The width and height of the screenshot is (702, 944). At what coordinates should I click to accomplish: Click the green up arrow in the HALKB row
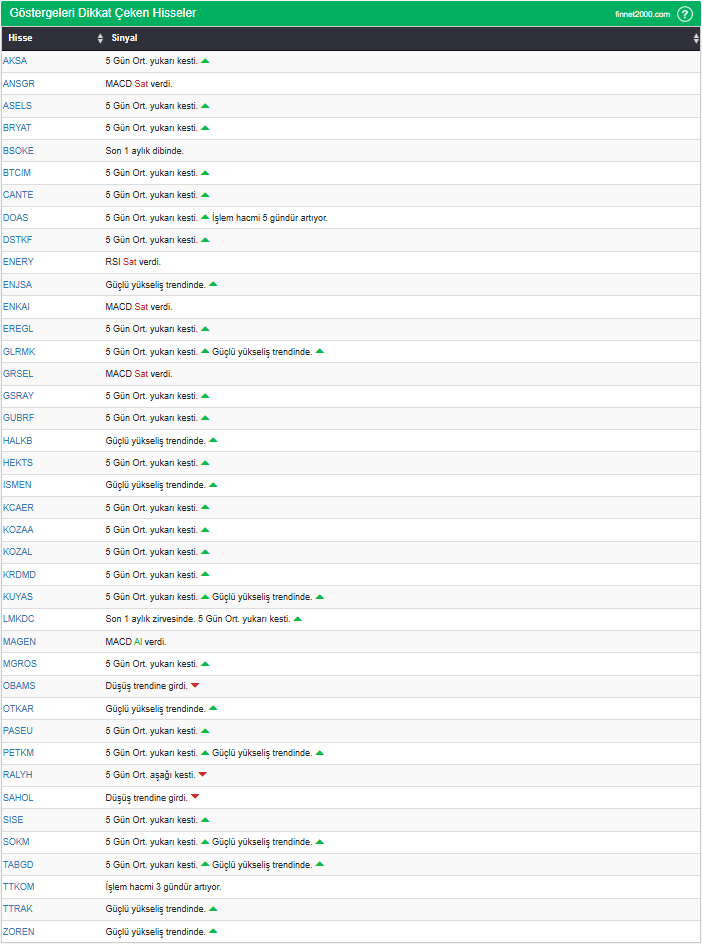213,440
